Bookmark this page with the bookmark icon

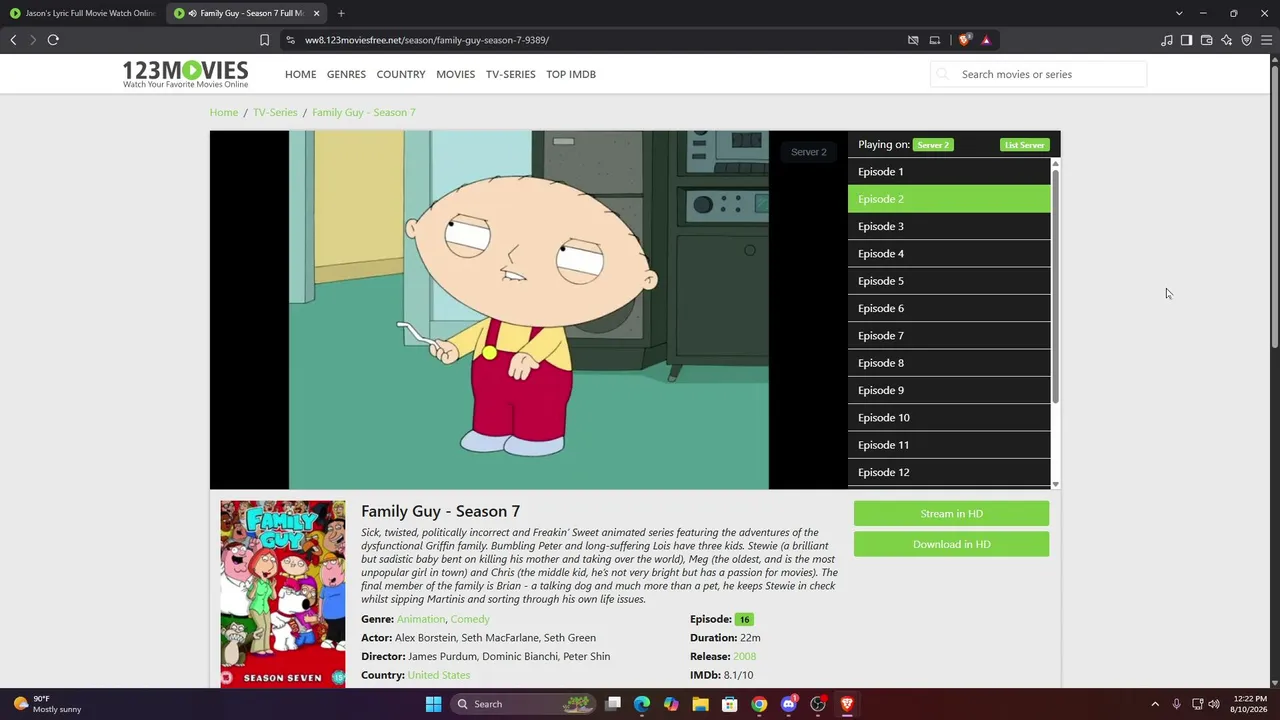click(x=264, y=40)
